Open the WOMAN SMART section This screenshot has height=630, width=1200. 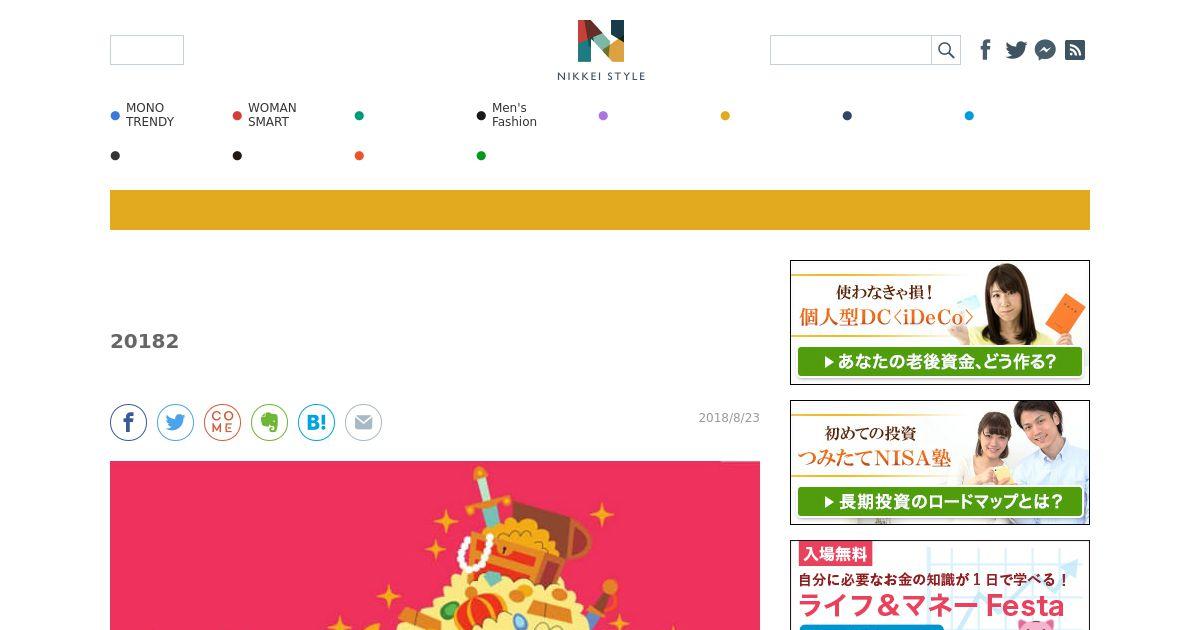[272, 115]
